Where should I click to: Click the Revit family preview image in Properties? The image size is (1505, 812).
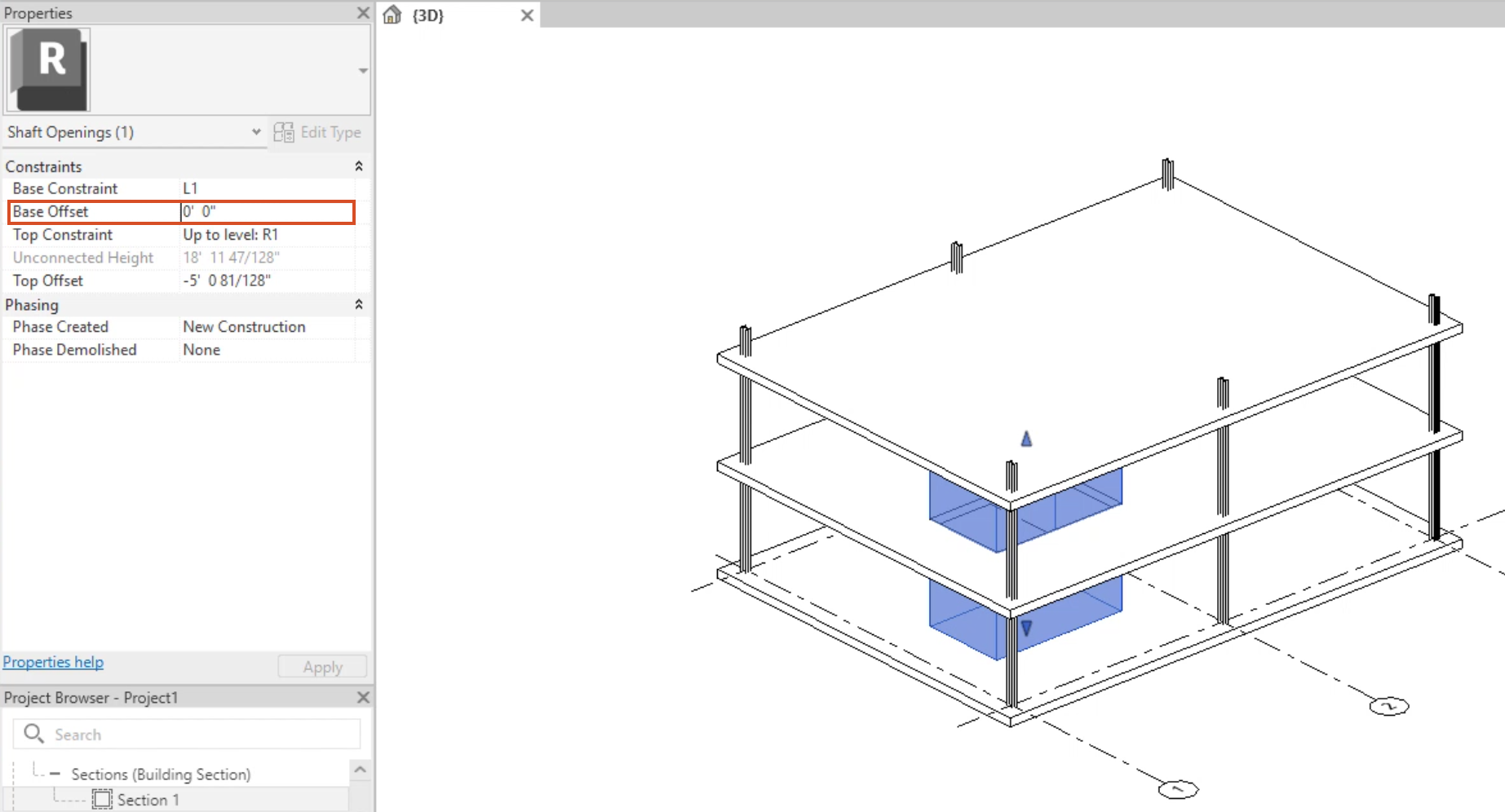(x=49, y=68)
